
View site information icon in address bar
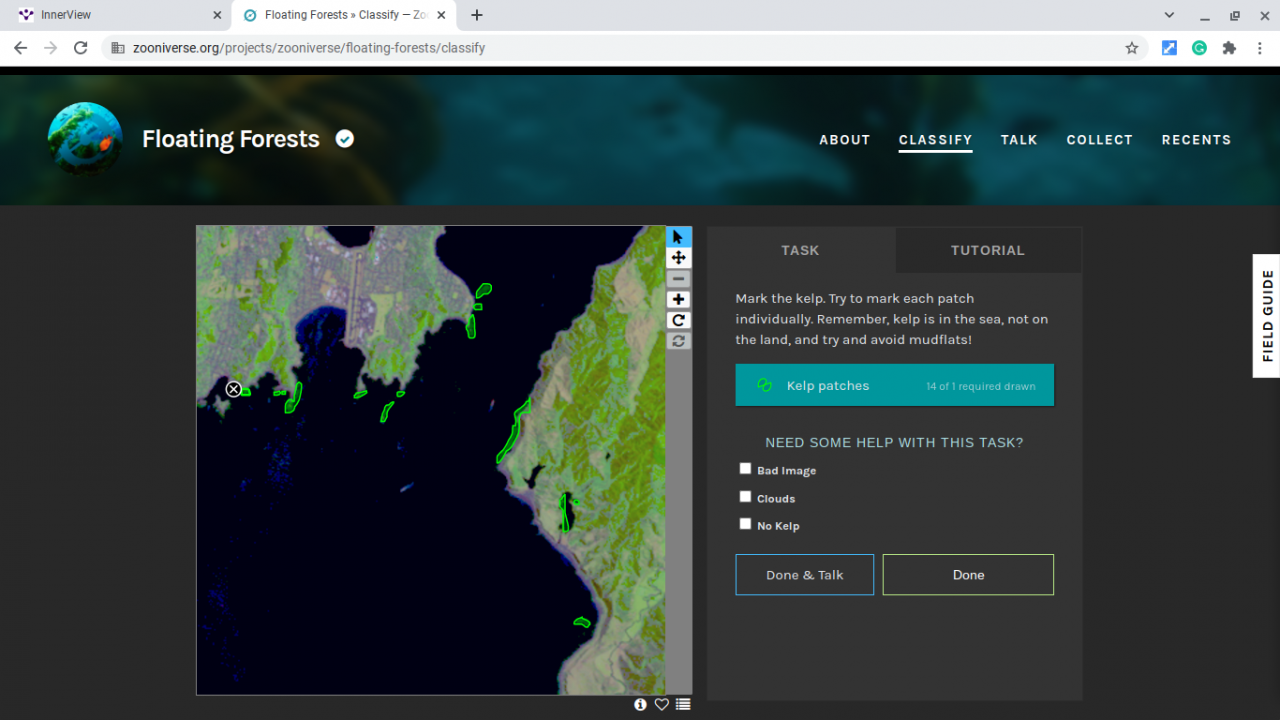[117, 48]
